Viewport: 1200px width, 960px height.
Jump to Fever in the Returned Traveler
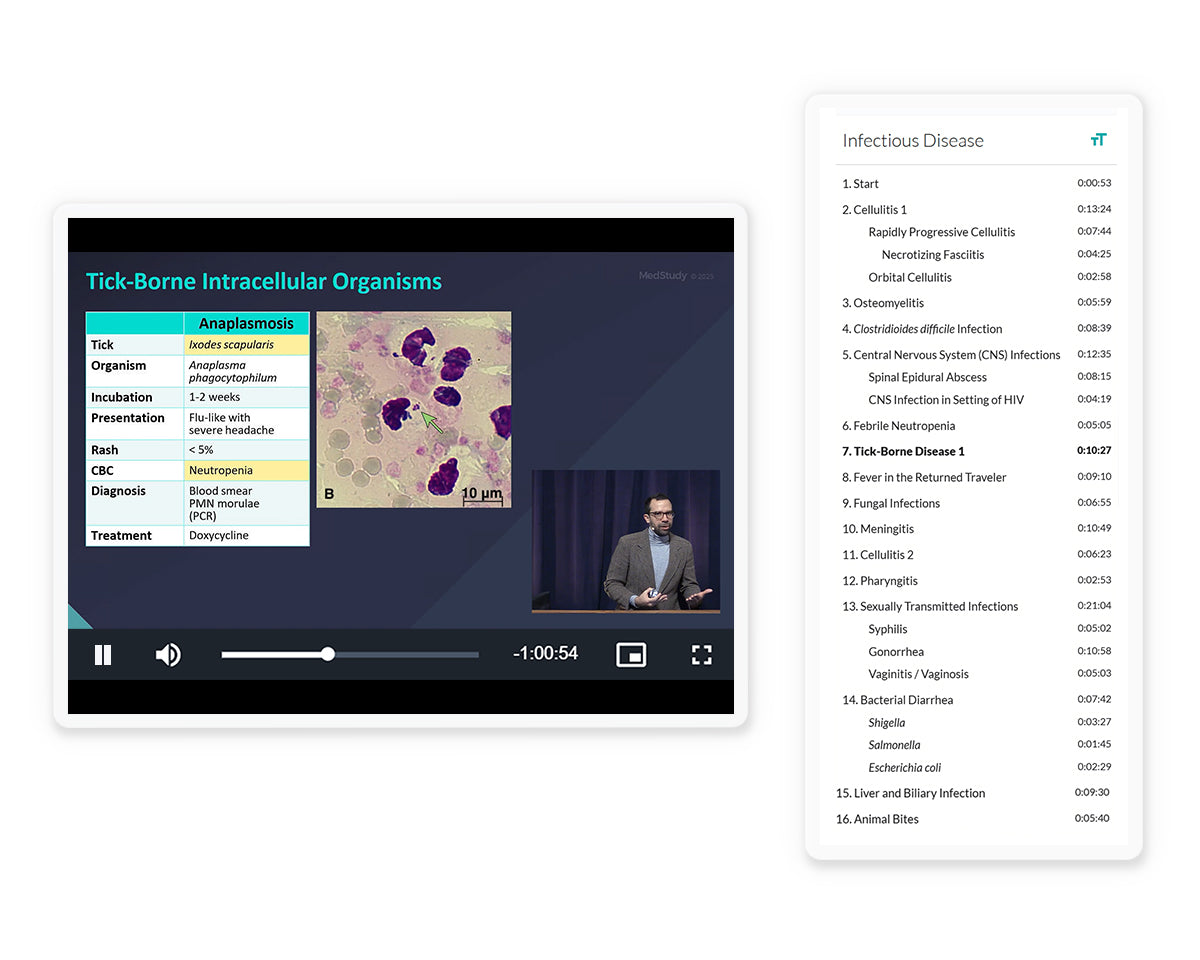[924, 478]
